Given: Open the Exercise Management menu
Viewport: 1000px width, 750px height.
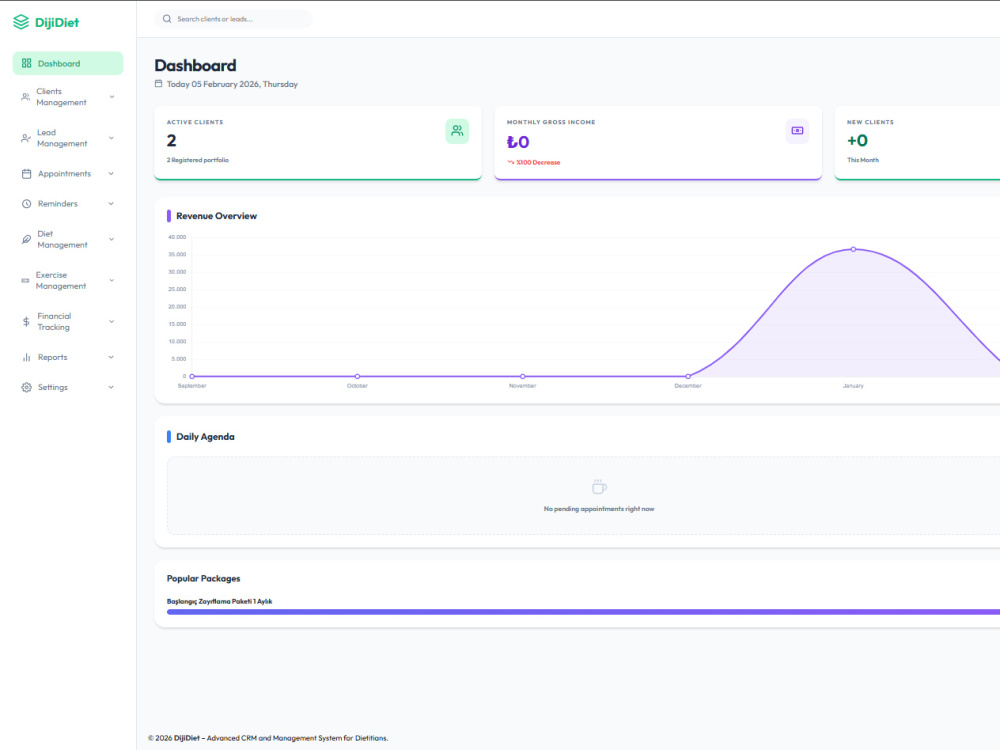Looking at the screenshot, I should pos(68,281).
